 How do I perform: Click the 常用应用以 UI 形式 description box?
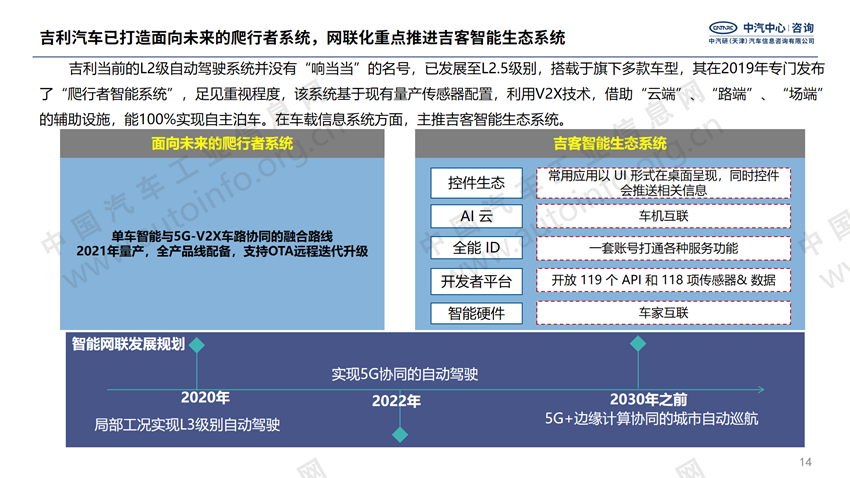pos(664,183)
